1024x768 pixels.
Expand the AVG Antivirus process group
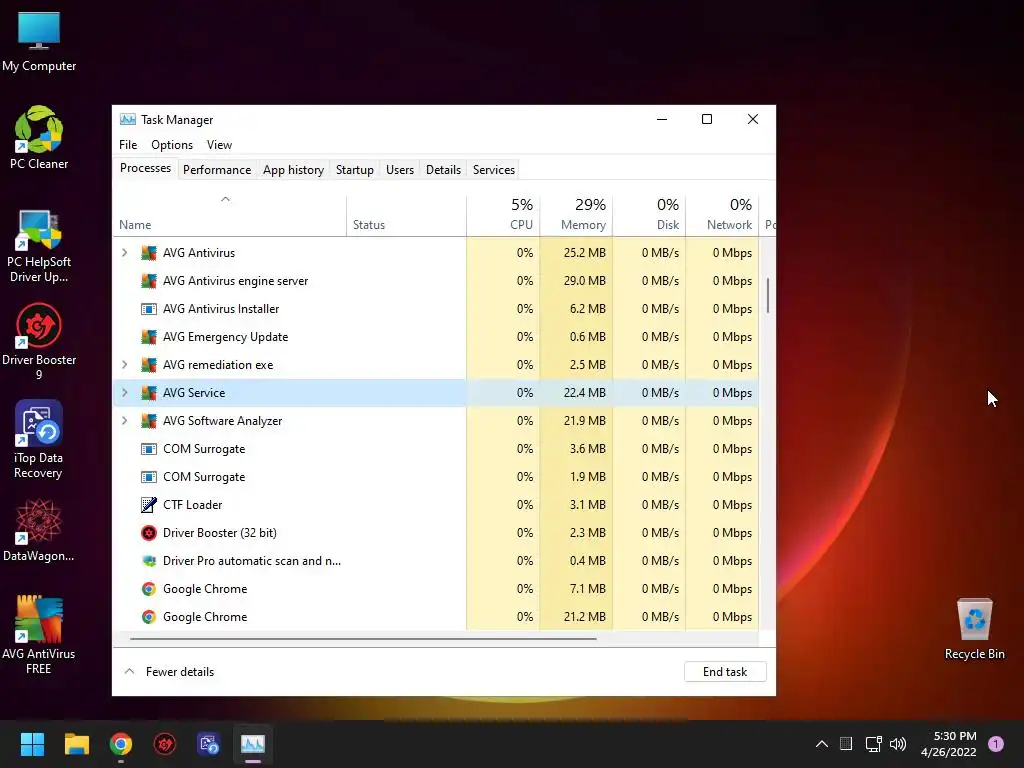click(x=124, y=253)
